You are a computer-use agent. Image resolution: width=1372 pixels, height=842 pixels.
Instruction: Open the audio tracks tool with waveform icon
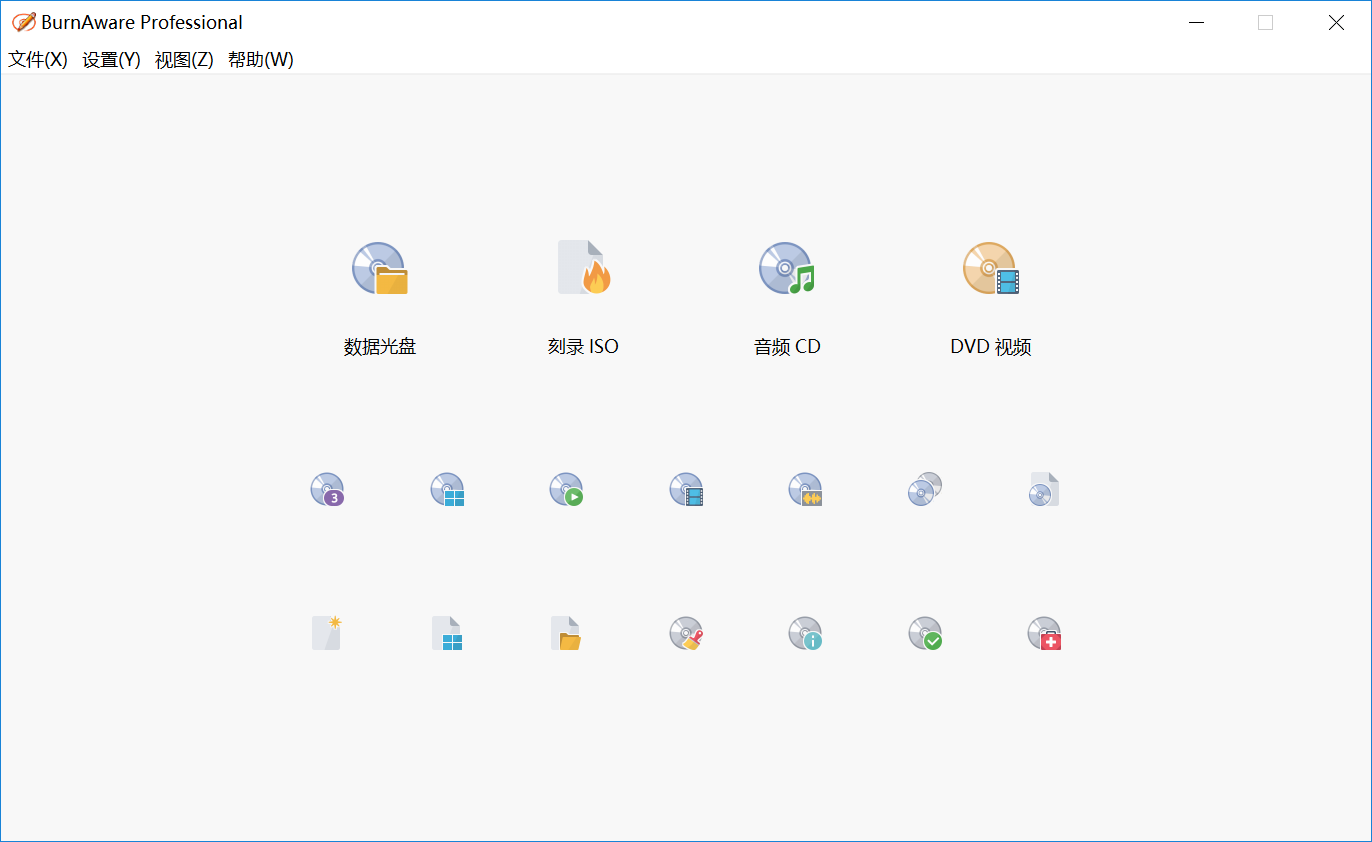click(x=805, y=489)
